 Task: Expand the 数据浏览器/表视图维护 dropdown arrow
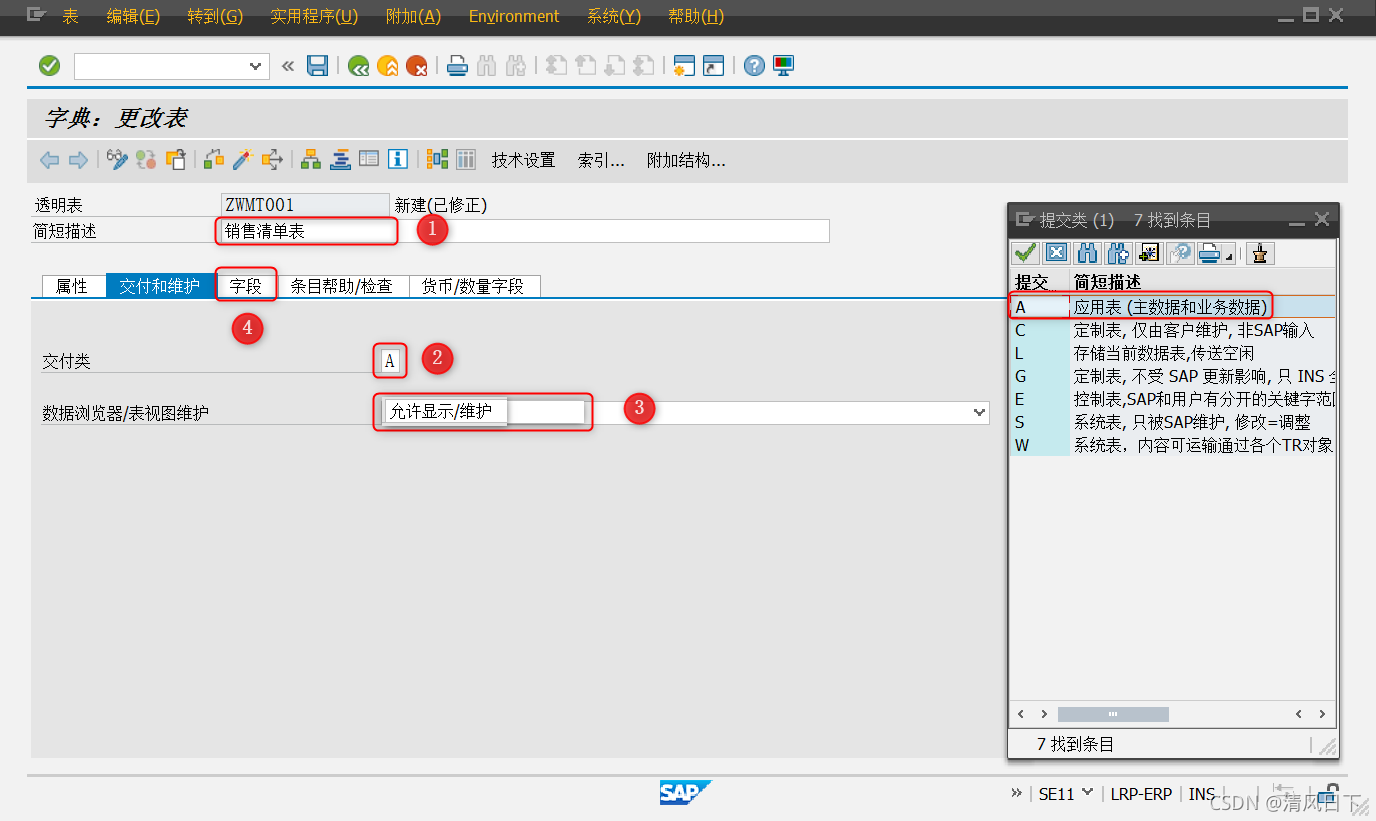tap(978, 412)
